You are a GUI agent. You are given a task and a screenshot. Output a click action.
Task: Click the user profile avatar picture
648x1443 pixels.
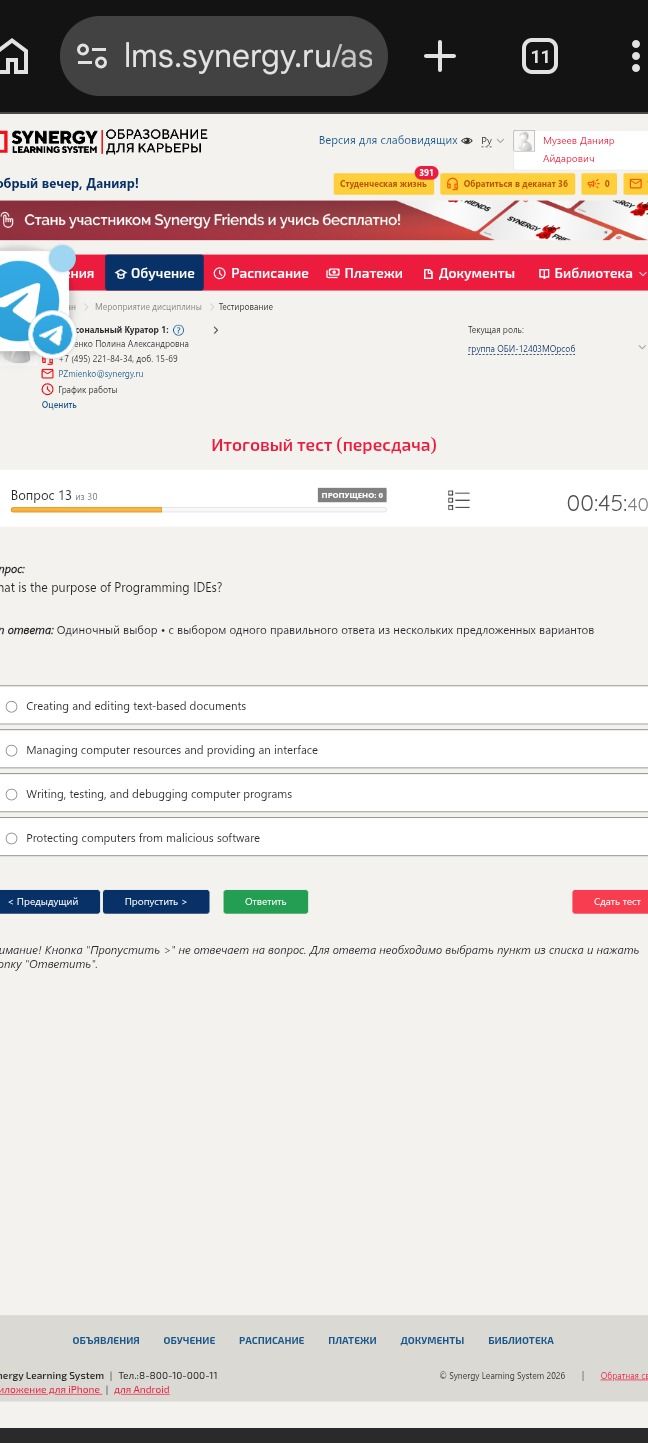[524, 141]
